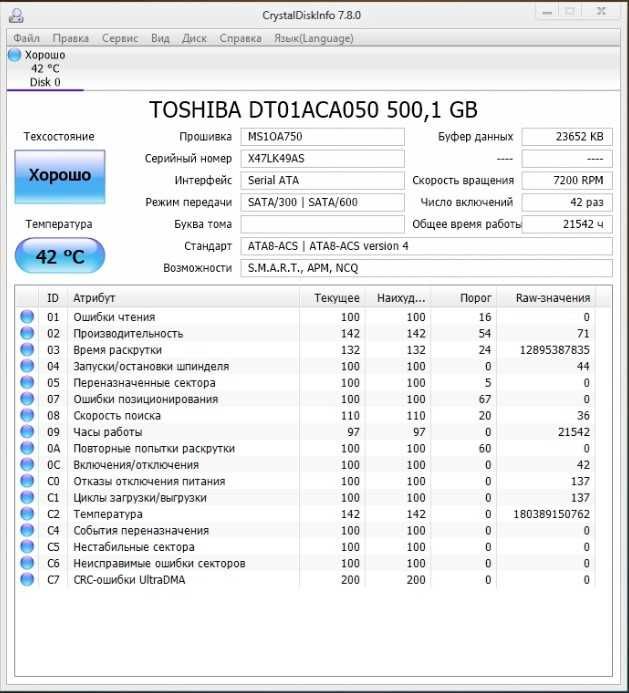Click the Текущее column header

coord(332,298)
